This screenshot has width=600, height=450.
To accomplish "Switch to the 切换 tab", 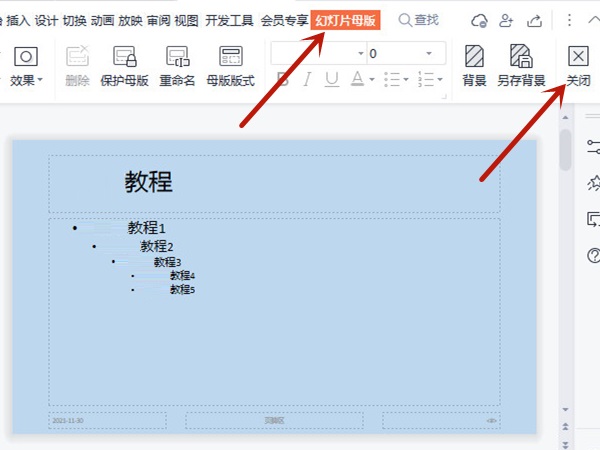I will [x=74, y=20].
